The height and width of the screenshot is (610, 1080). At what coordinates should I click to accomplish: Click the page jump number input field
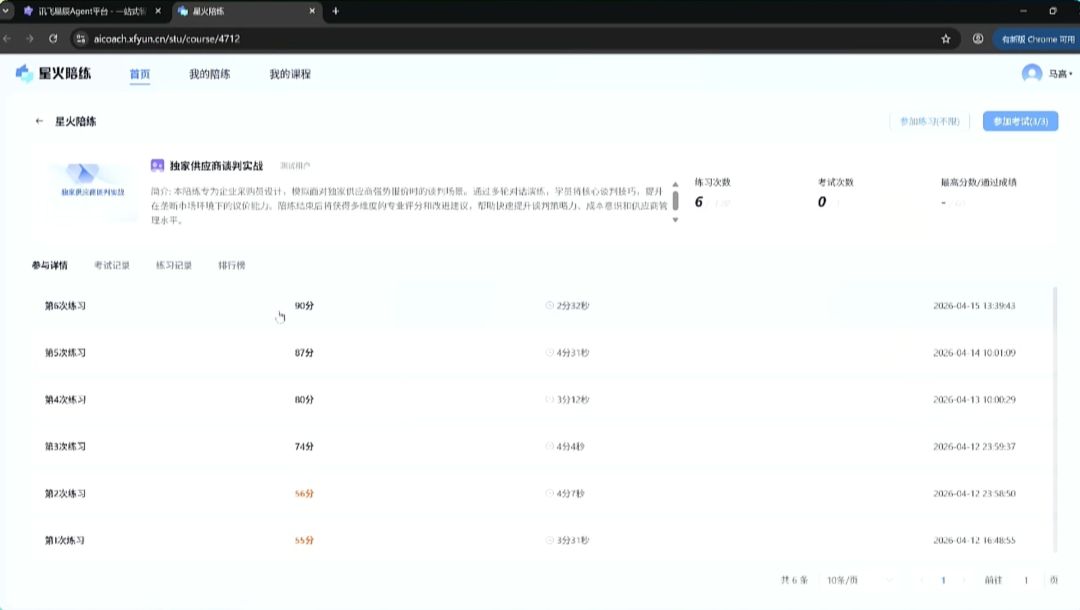pyautogui.click(x=1025, y=580)
